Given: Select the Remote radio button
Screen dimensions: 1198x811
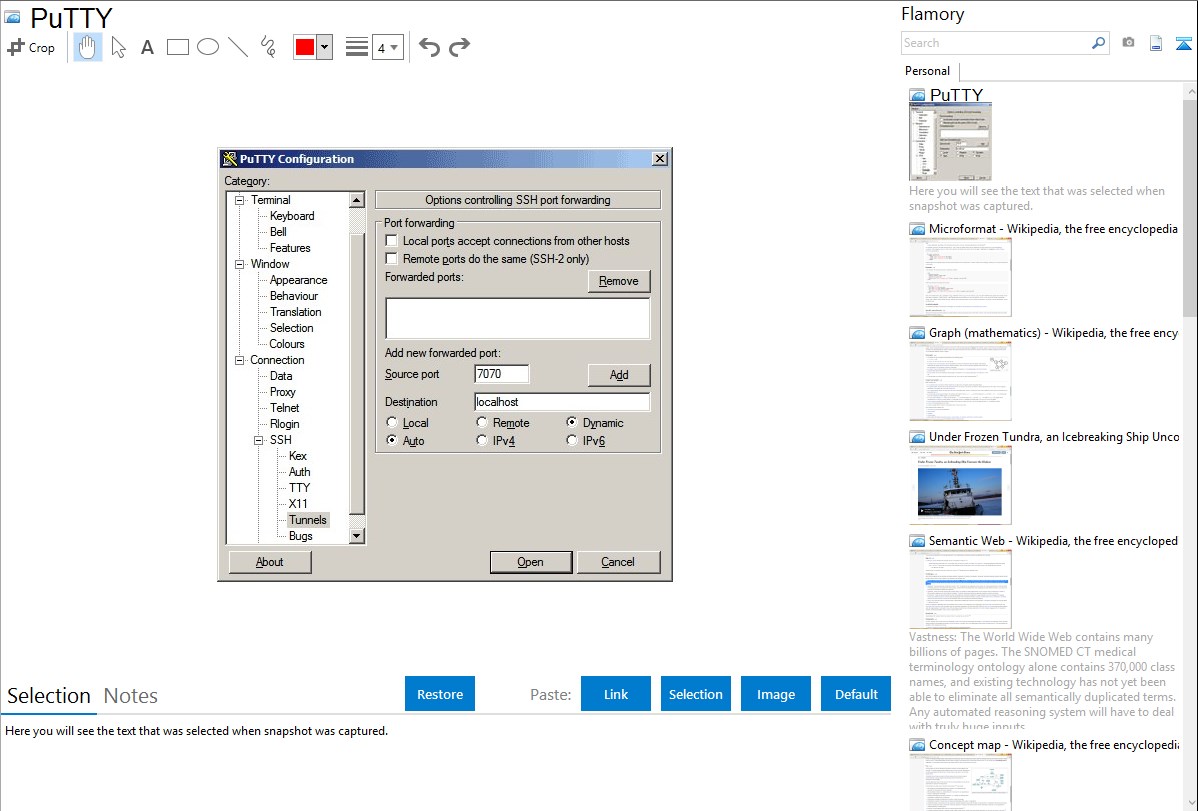Looking at the screenshot, I should pos(482,423).
